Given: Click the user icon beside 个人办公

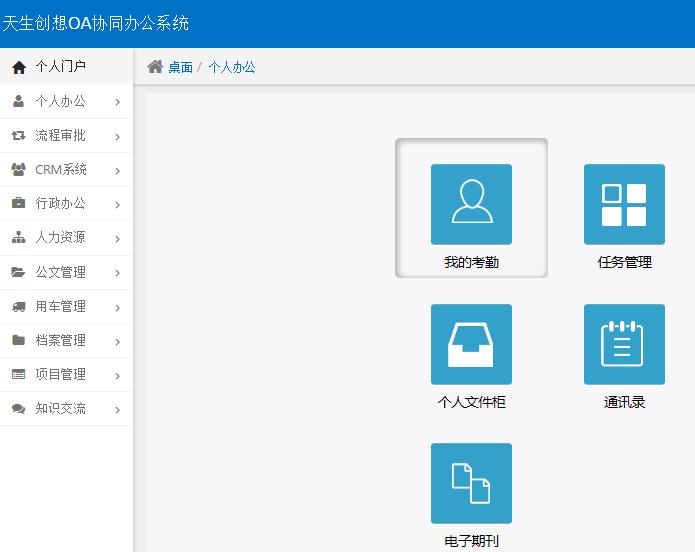Looking at the screenshot, I should click(x=19, y=101).
